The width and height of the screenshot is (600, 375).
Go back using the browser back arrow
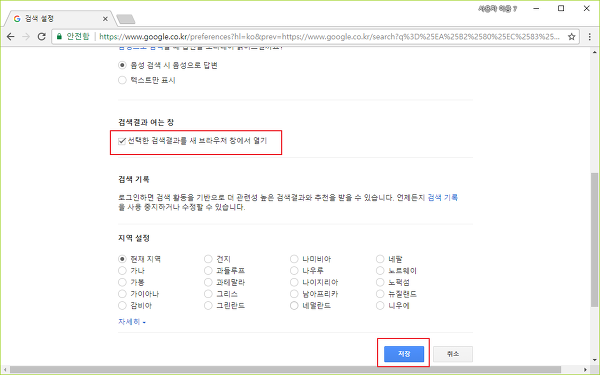pos(10,37)
